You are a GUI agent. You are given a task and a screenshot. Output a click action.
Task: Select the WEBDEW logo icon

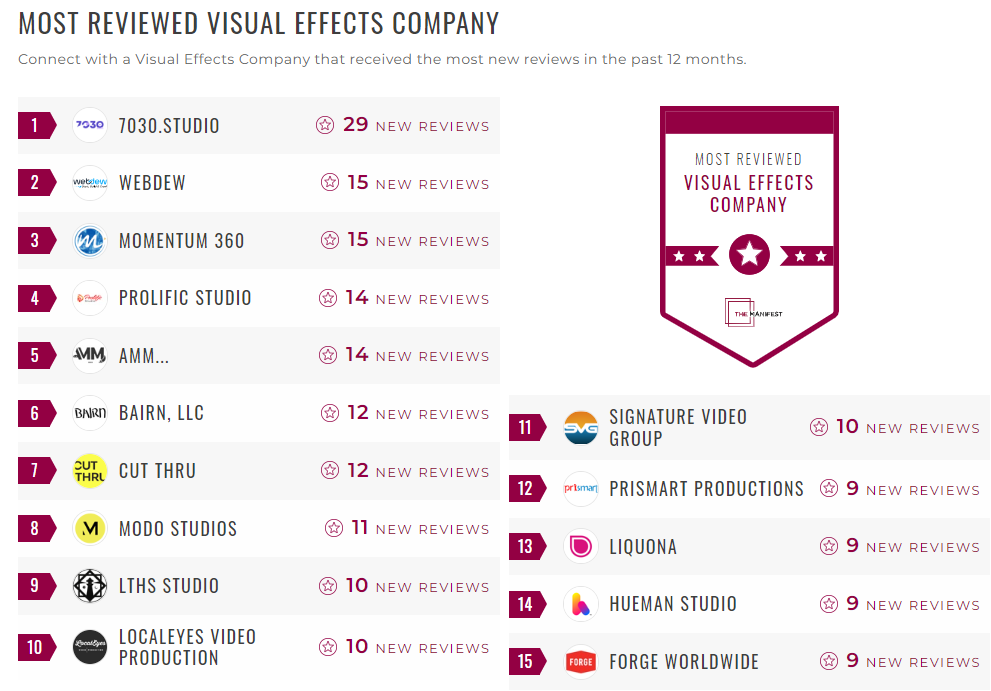coord(89,183)
